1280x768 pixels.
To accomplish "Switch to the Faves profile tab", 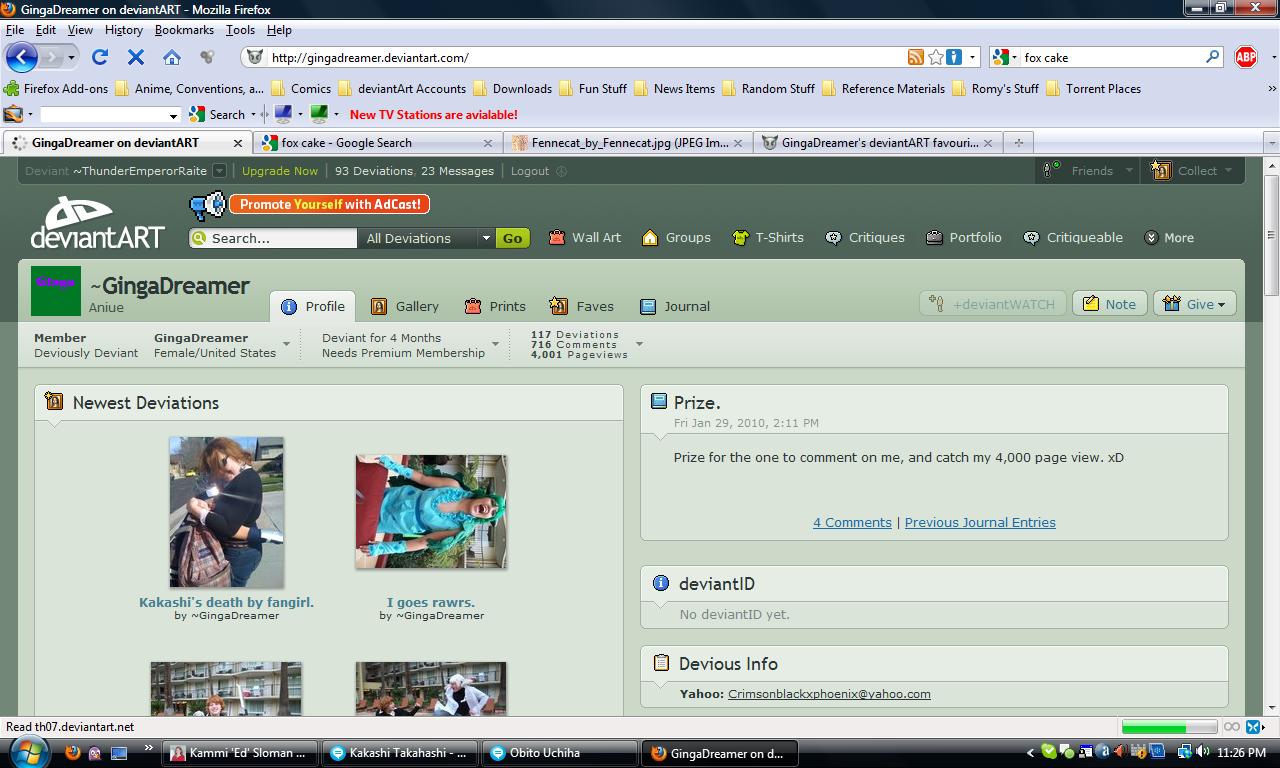I will pyautogui.click(x=582, y=306).
